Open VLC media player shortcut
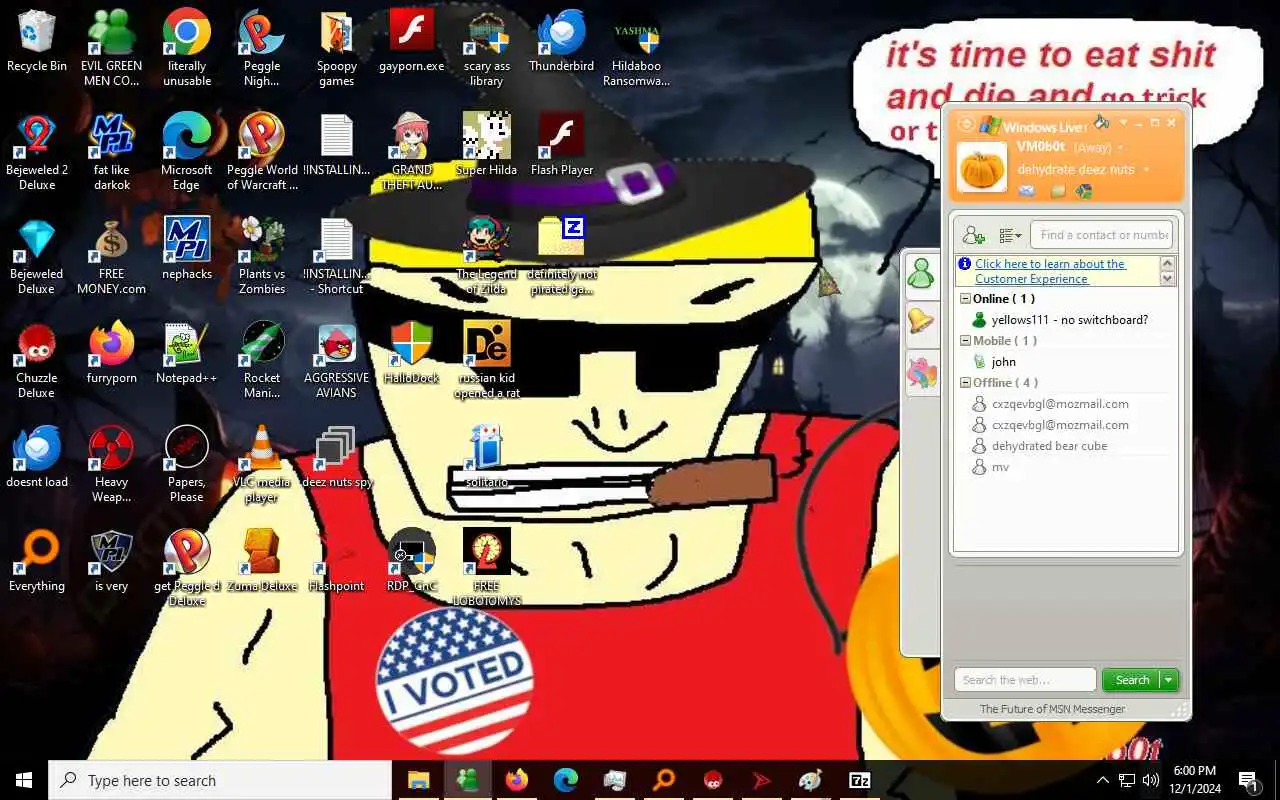Viewport: 1280px width, 800px height. click(262, 464)
